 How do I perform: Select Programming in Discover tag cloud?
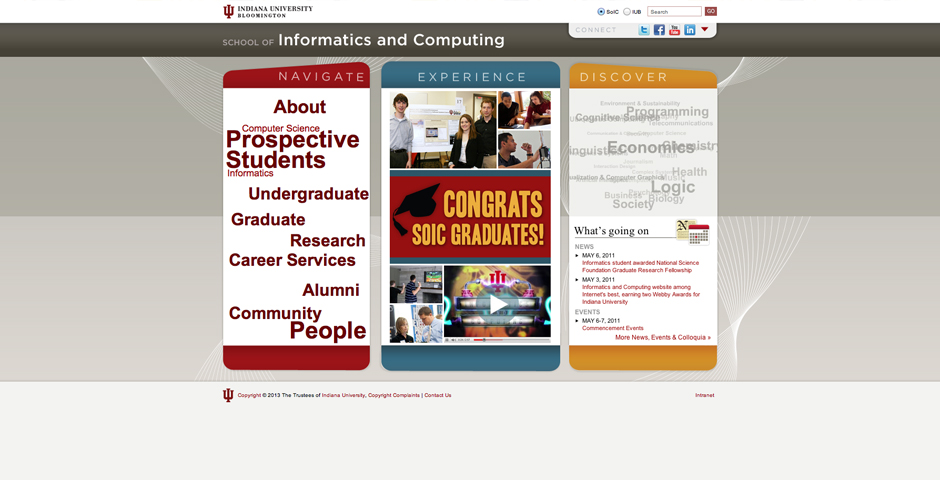pyautogui.click(x=667, y=111)
